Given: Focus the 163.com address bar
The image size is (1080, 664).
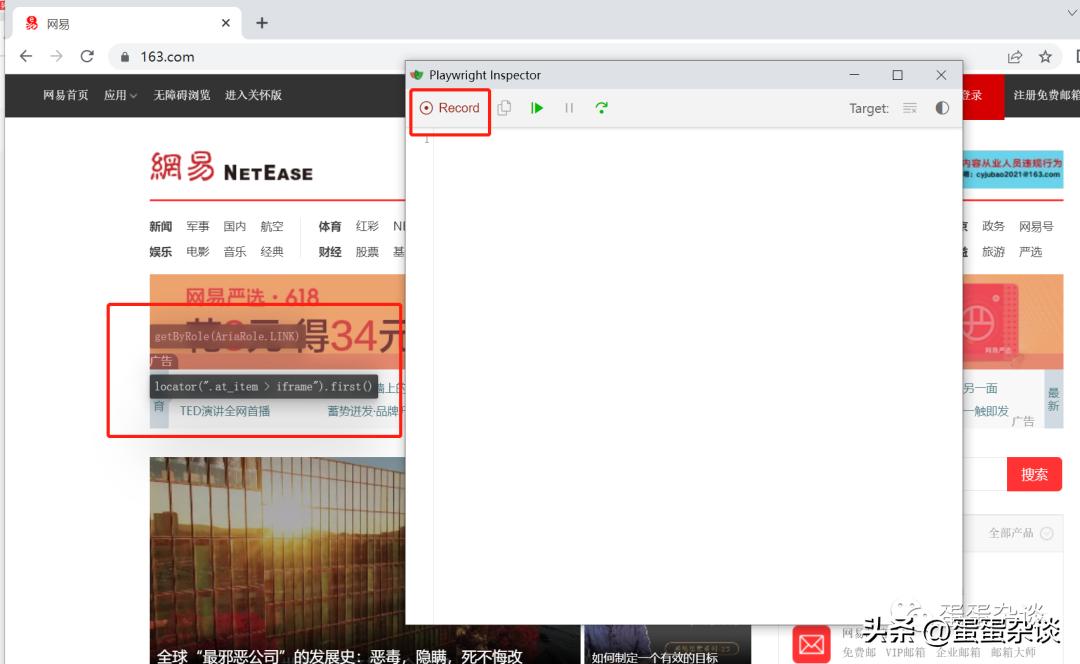Looking at the screenshot, I should [x=551, y=56].
